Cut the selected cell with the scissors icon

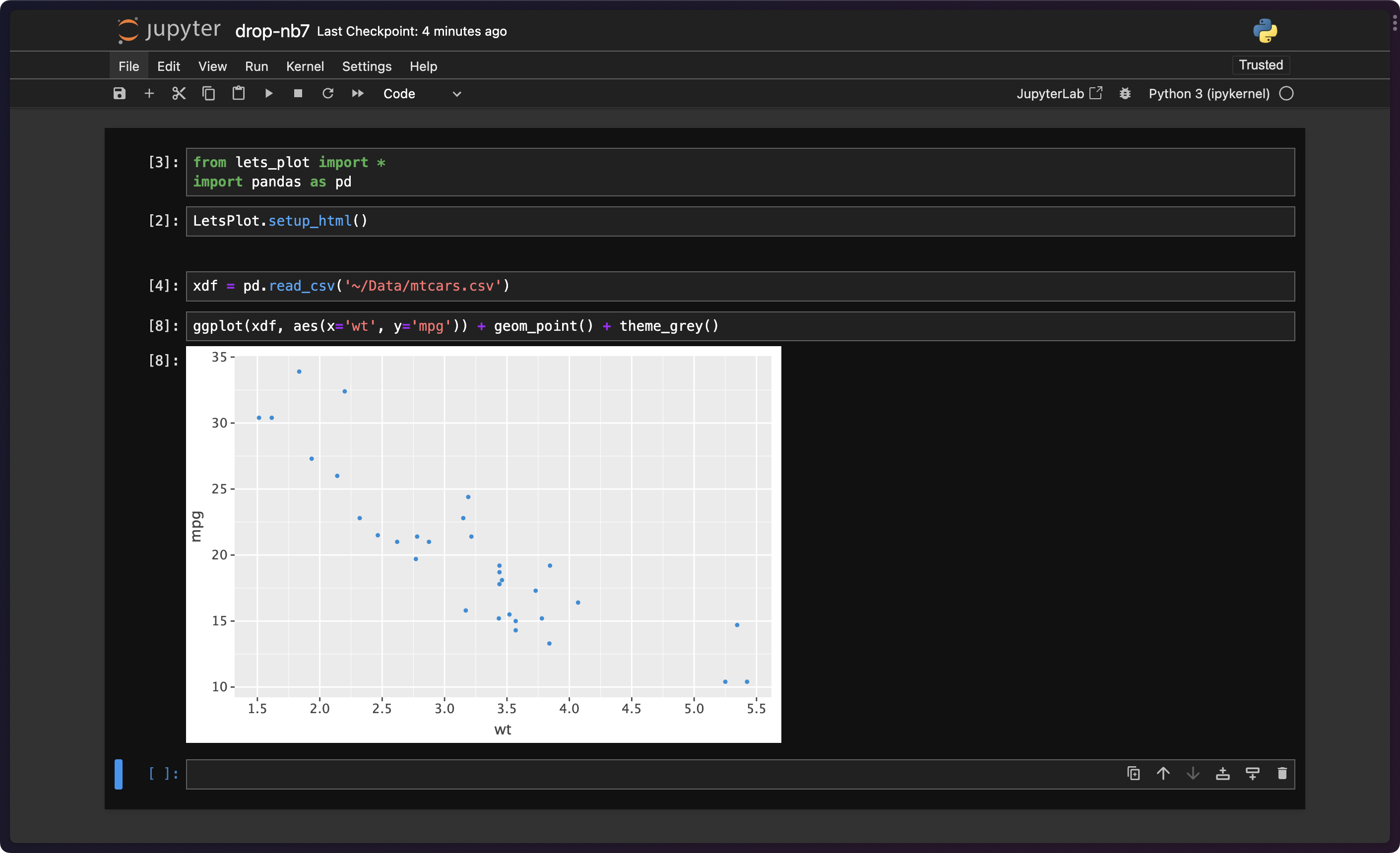click(179, 94)
